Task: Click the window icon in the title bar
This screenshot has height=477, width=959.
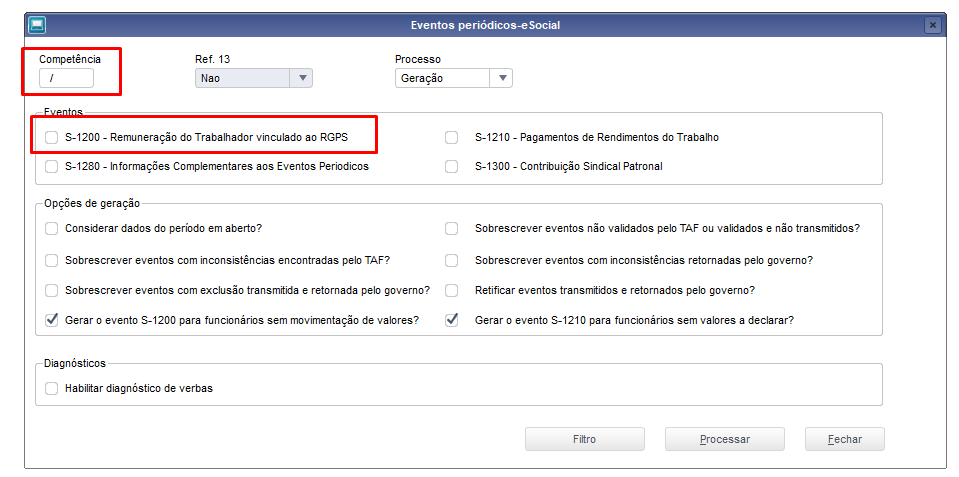Action: (x=37, y=25)
